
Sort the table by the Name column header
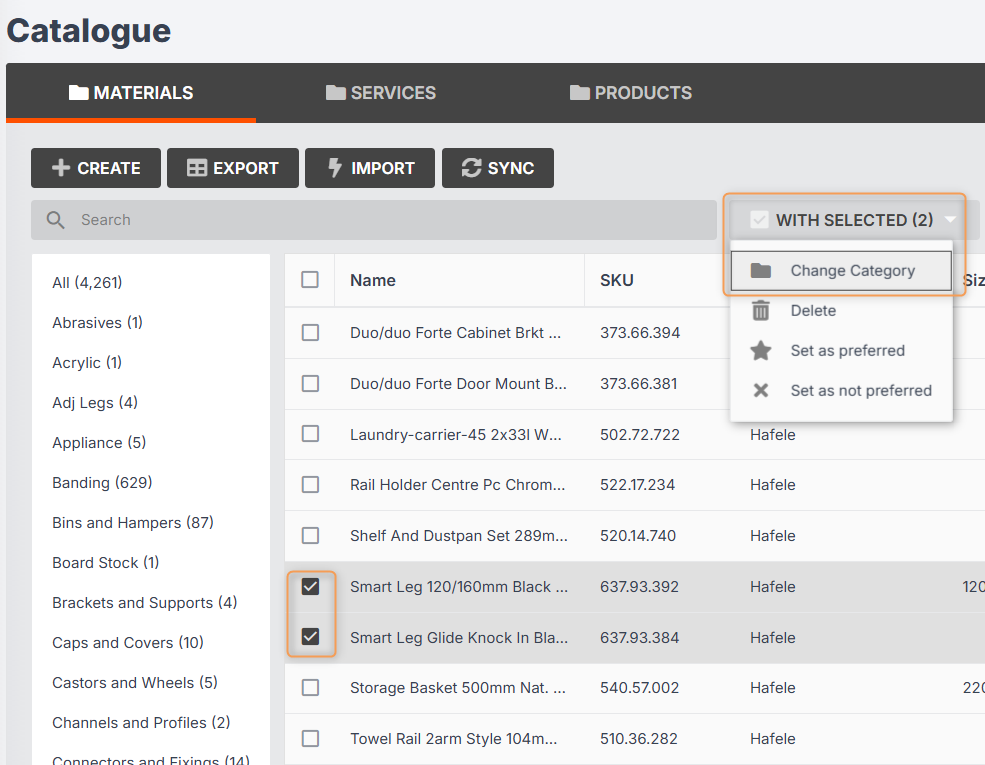373,281
